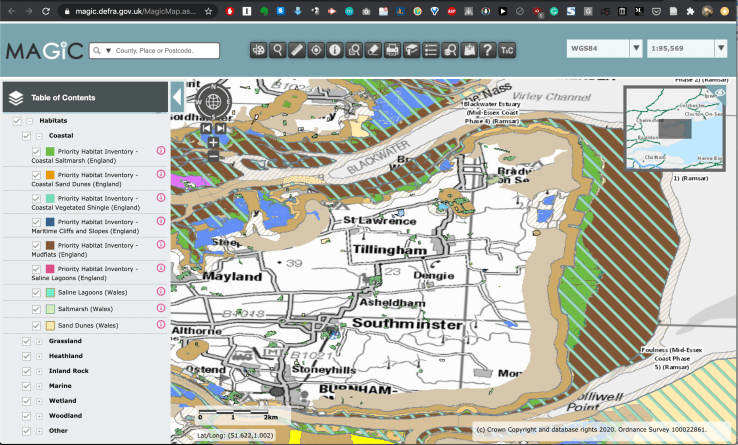This screenshot has height=445, width=738.
Task: Activate the ruler measure tool
Action: [x=297, y=50]
